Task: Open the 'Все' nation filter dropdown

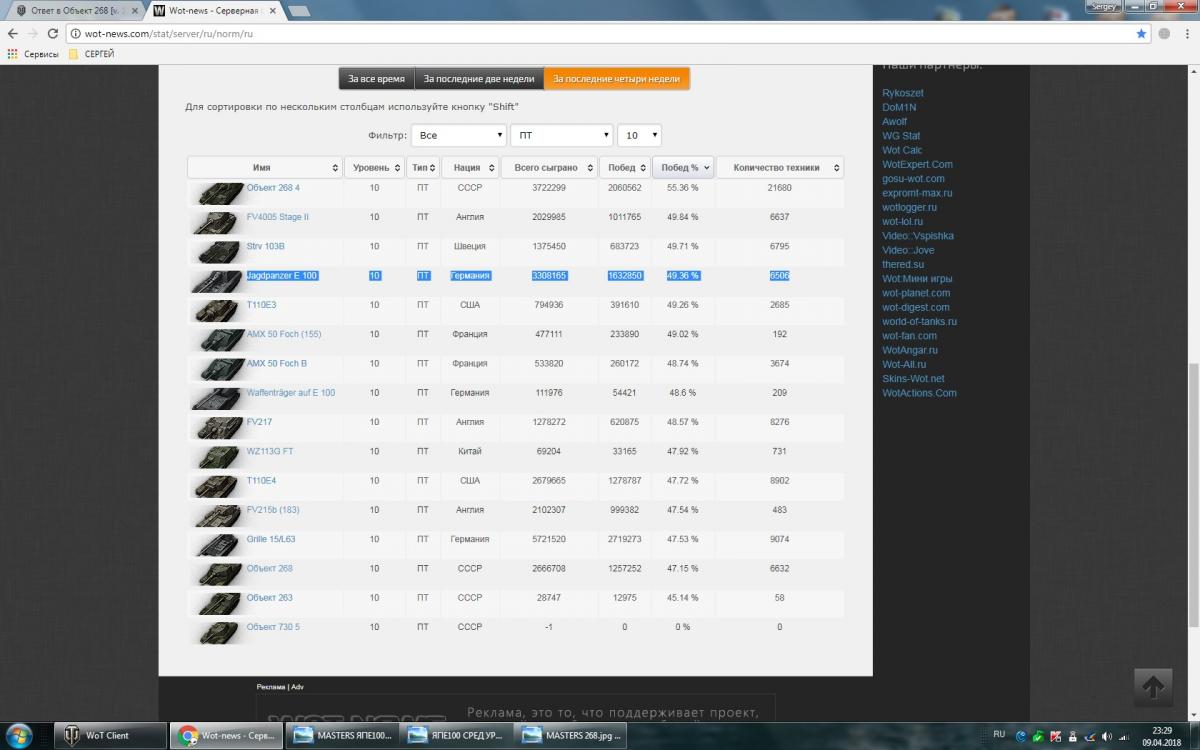Action: pos(458,135)
